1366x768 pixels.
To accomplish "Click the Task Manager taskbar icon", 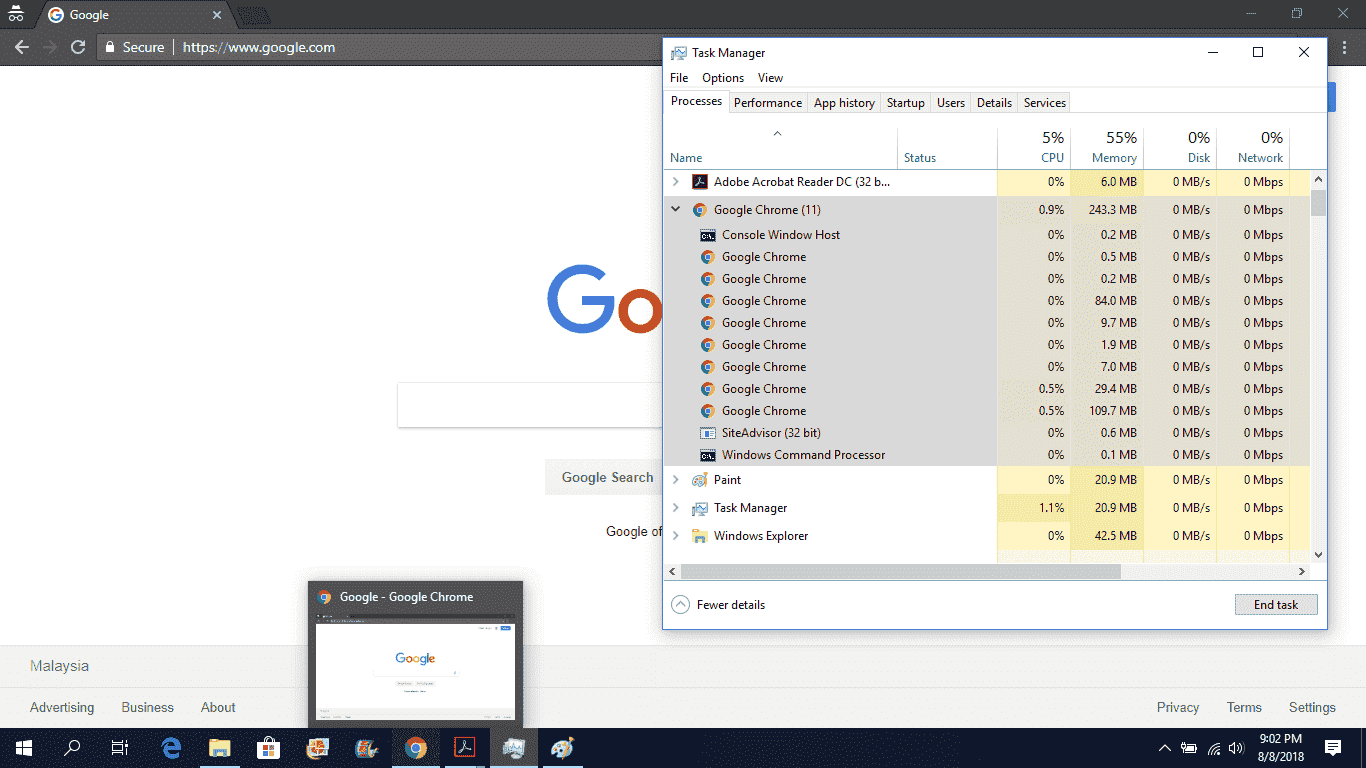I will pyautogui.click(x=514, y=748).
